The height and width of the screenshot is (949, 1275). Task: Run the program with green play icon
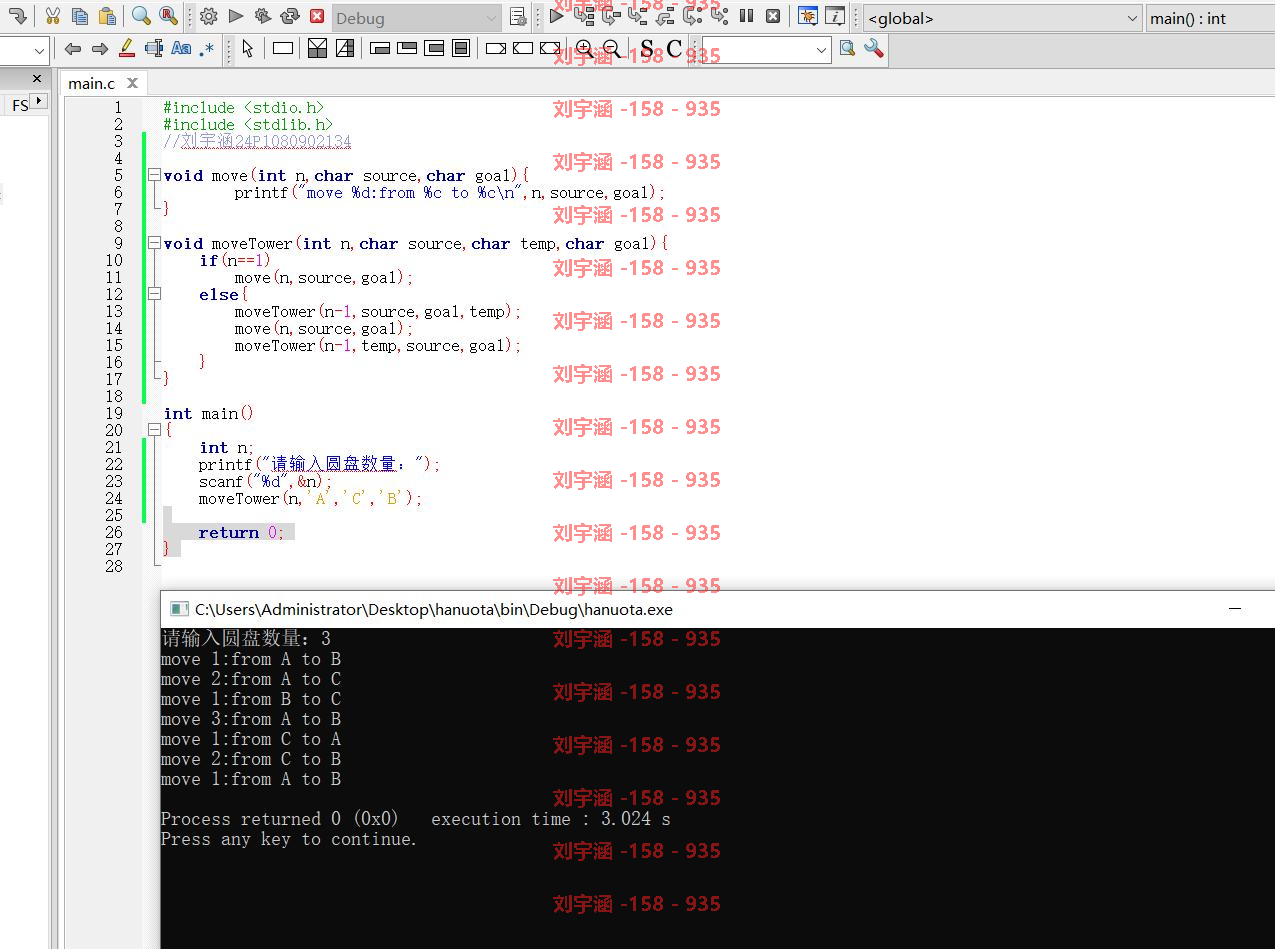236,16
